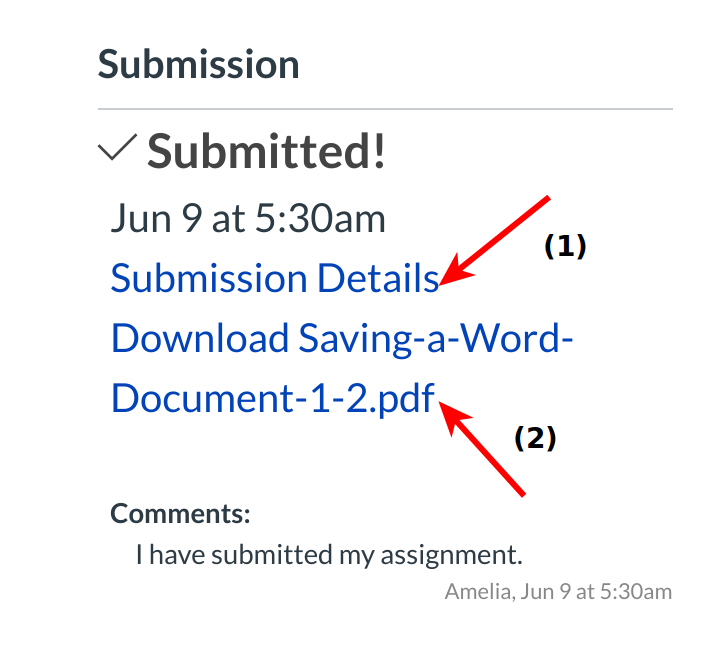Open the Submission Details link
Image resolution: width=720 pixels, height=666 pixels.
coord(274,278)
